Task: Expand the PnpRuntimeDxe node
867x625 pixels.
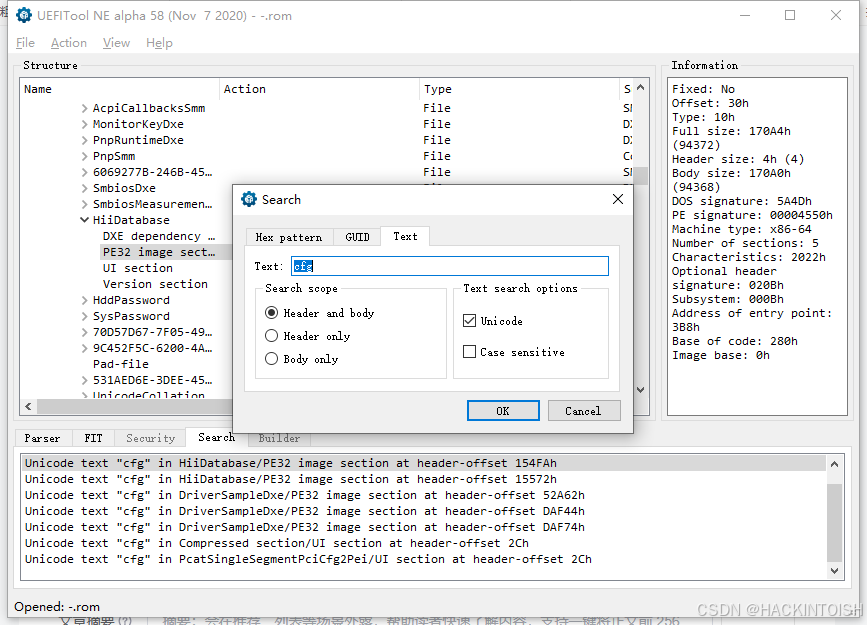Action: tap(85, 140)
